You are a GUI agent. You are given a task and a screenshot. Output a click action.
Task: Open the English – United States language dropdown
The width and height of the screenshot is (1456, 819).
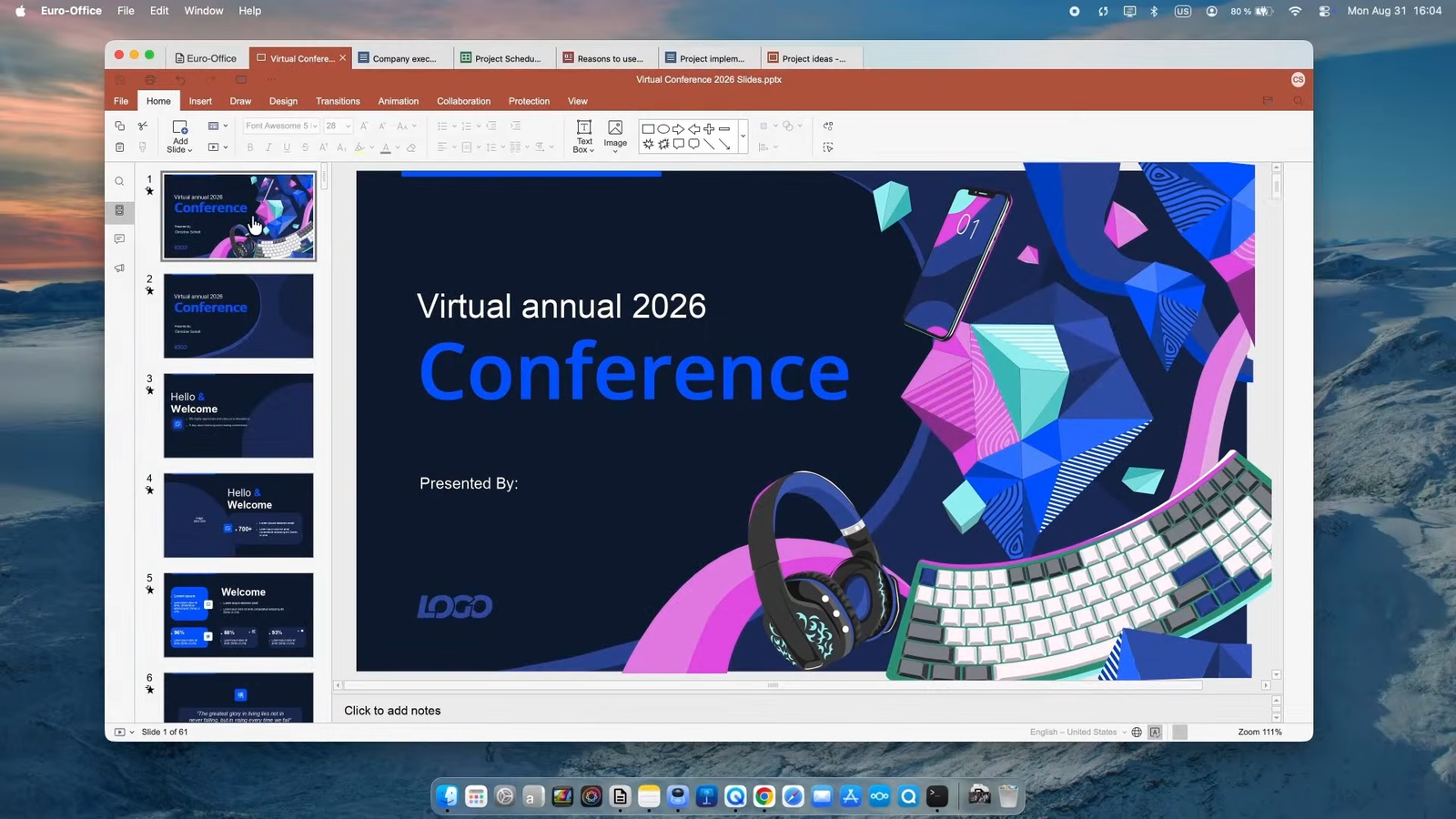(1078, 733)
